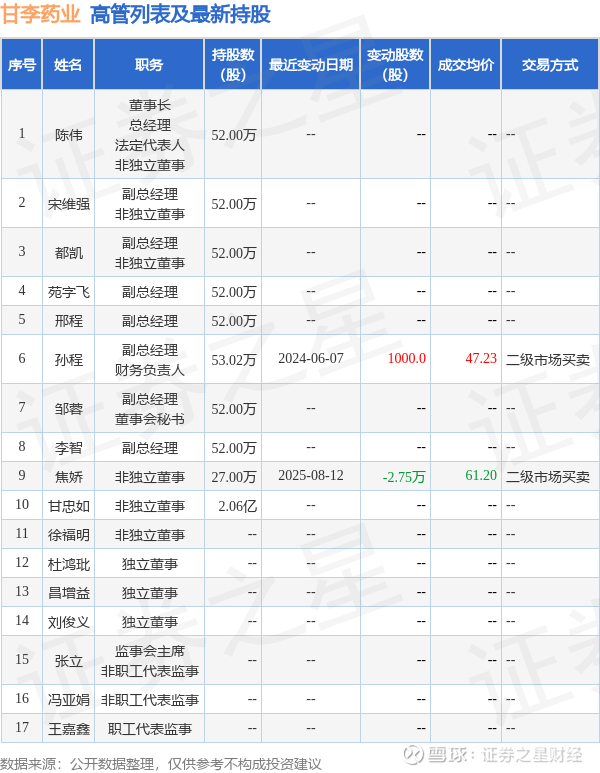Viewport: 600px width, 773px height.
Task: Click 监事会主席 in 张立's position cell
Action: [x=149, y=651]
